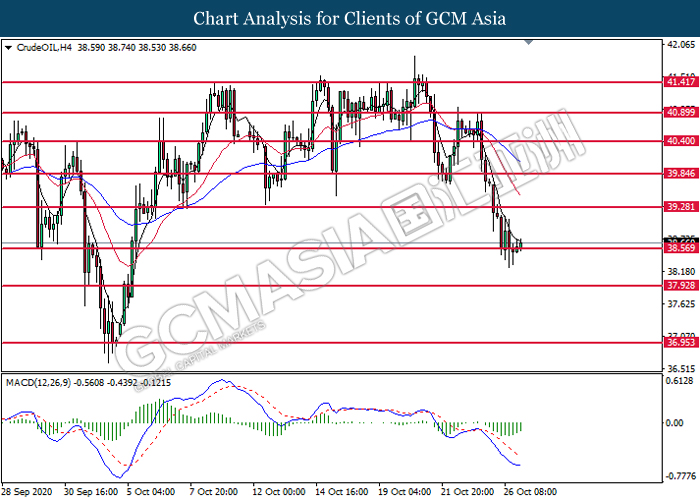The height and width of the screenshot is (500, 700).
Task: Click the 37.625 price axis value
Action: (681, 304)
